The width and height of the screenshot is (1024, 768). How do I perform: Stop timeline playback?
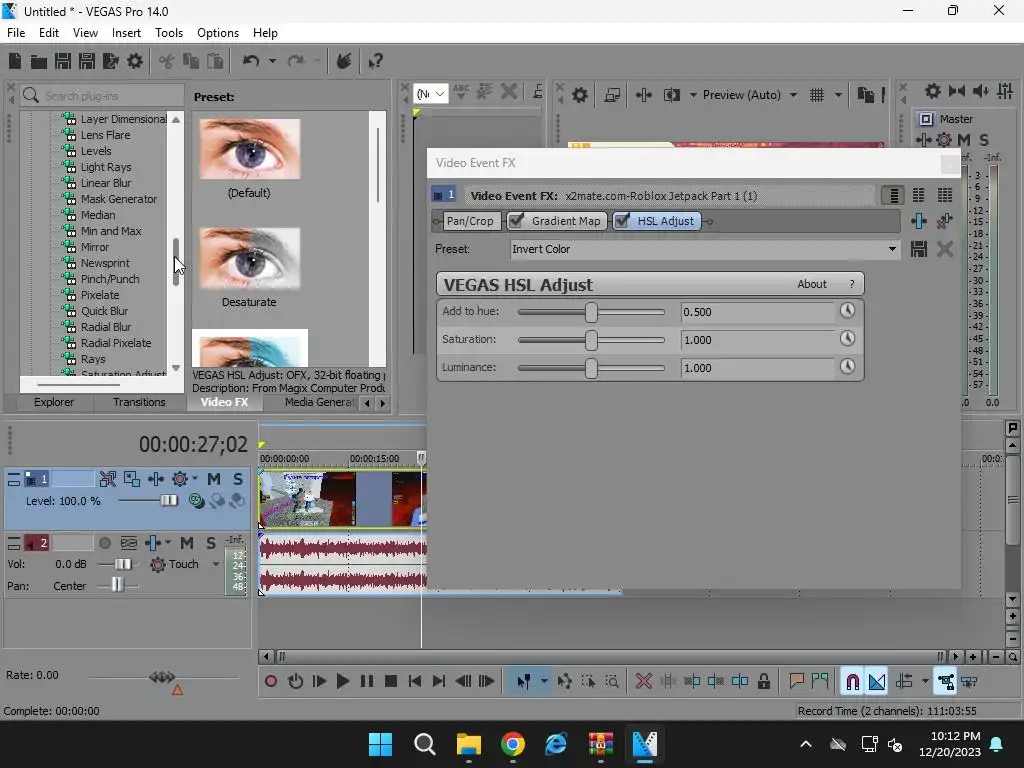coord(391,682)
